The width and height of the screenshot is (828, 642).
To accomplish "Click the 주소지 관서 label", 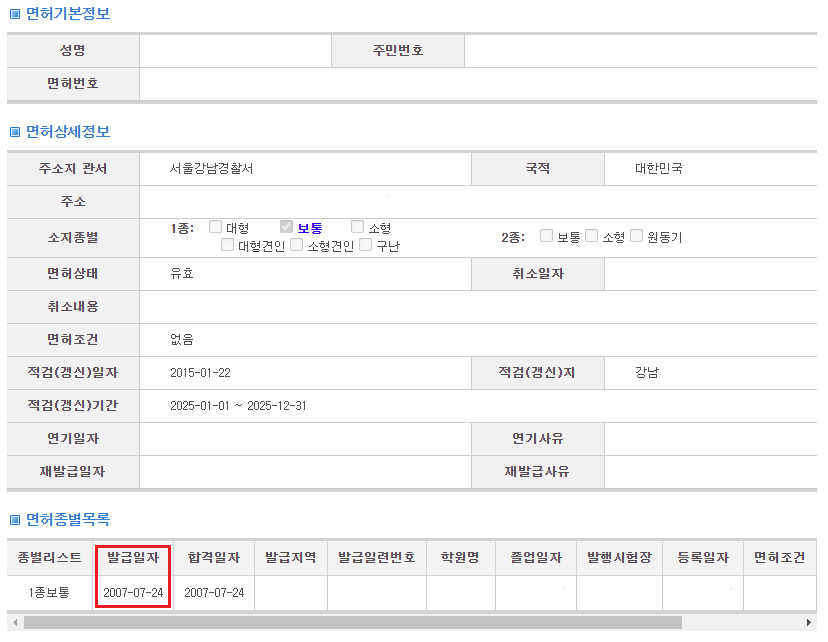I will pos(73,168).
